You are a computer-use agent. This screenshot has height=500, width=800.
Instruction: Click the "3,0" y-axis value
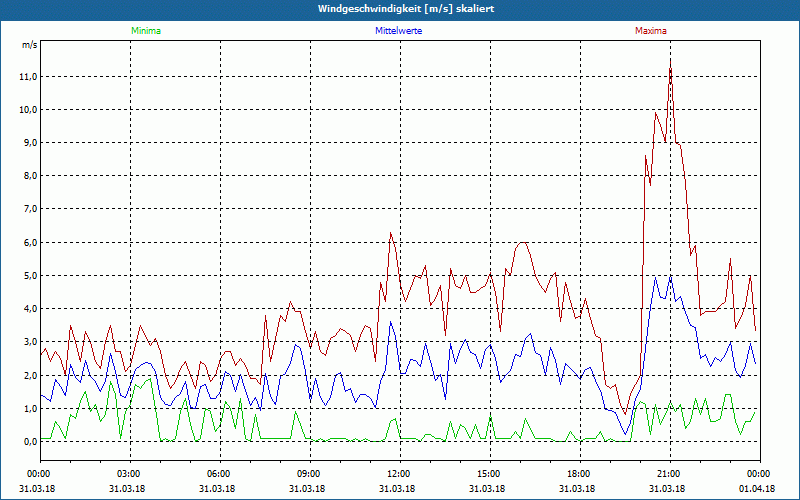[x=30, y=341]
